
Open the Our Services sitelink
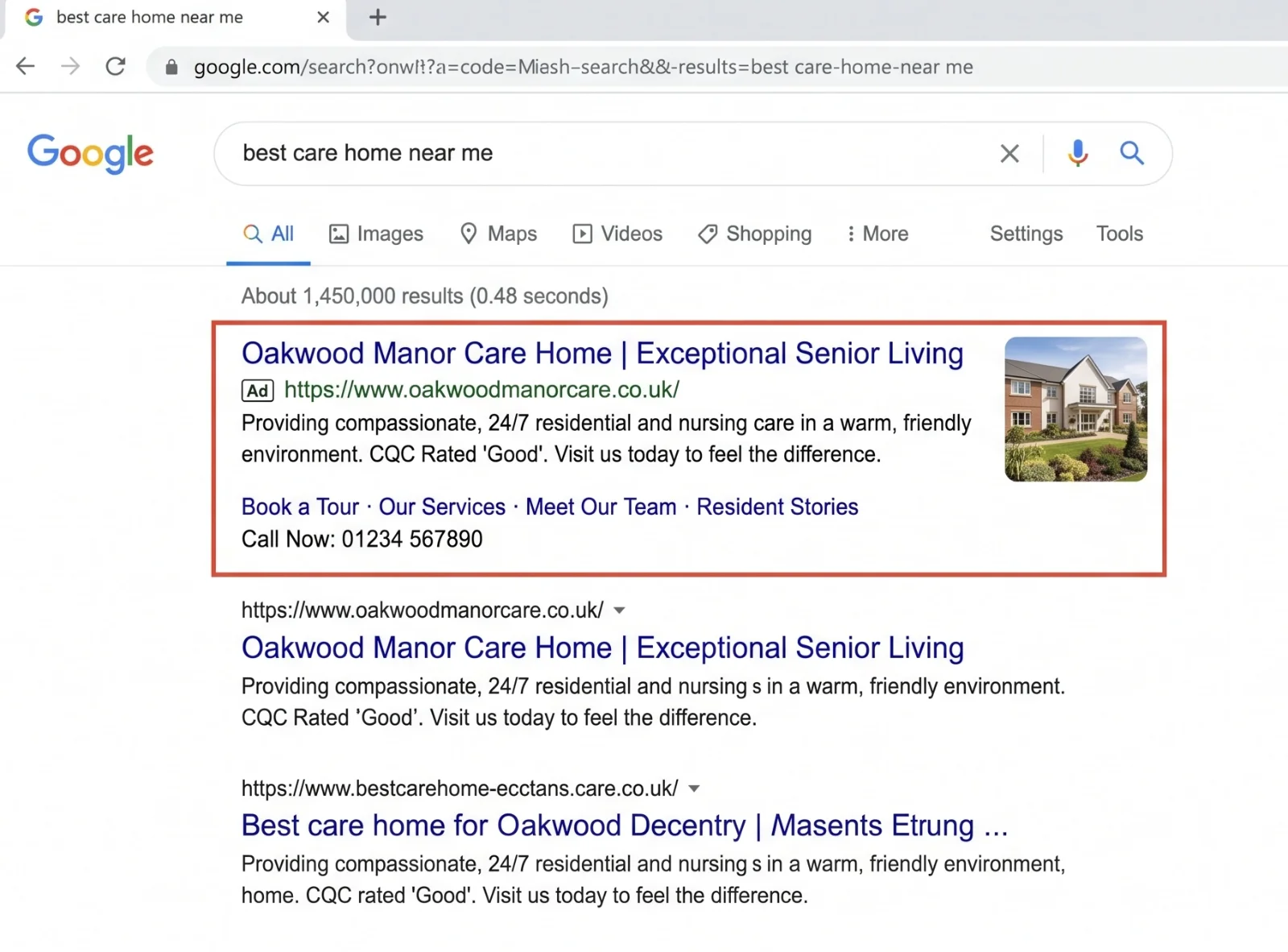[442, 507]
